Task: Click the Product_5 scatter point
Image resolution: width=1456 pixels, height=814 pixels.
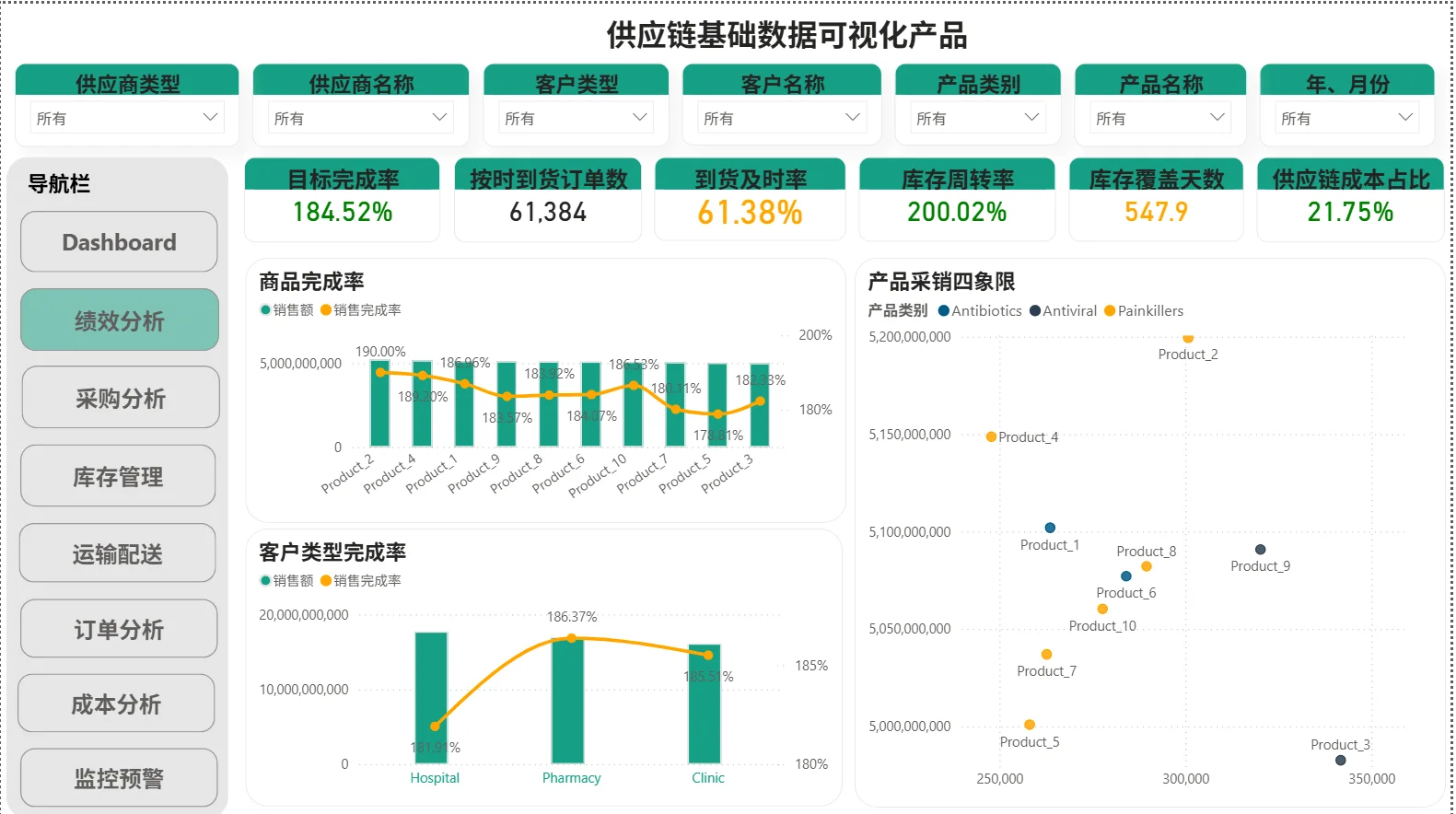Action: 1030,725
